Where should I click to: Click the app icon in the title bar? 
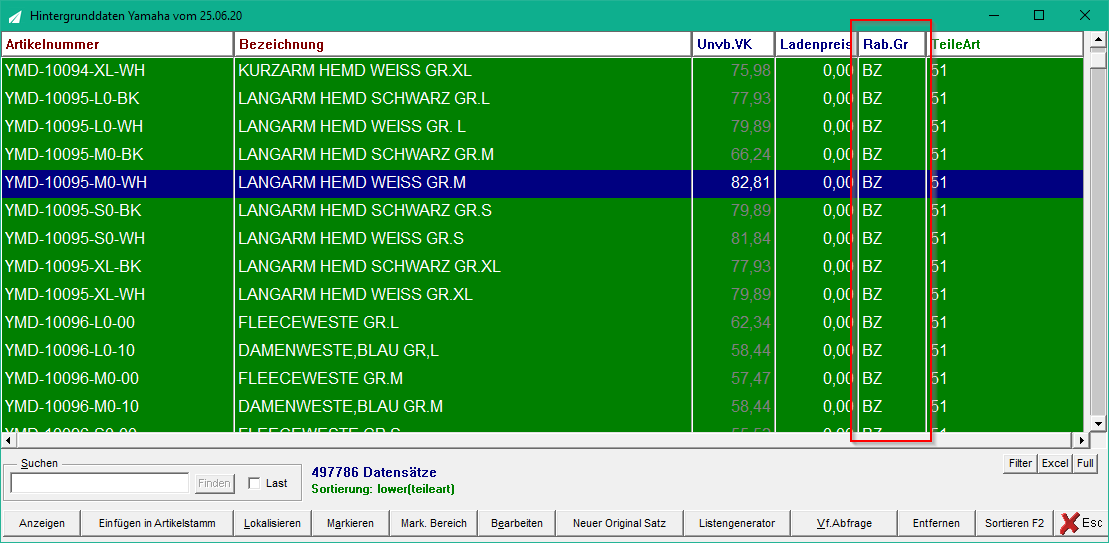14,16
